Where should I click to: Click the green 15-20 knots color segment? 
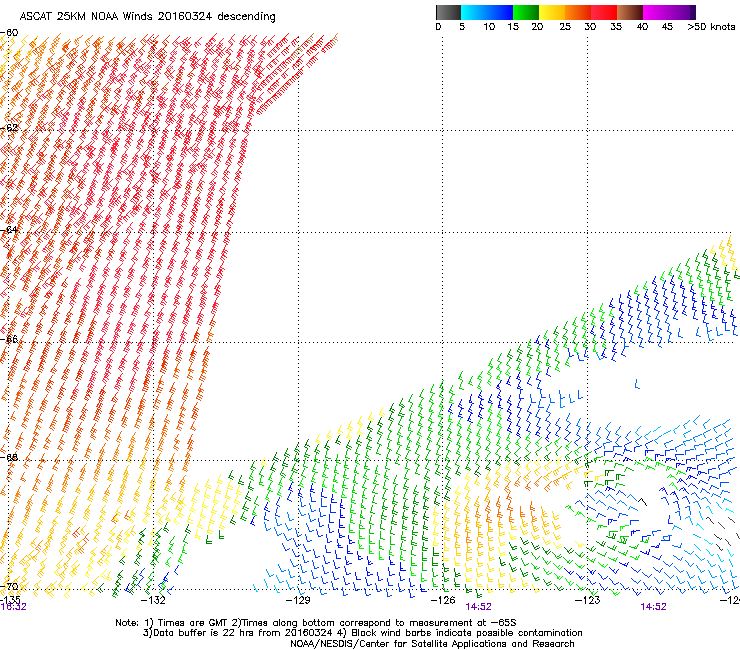526,12
